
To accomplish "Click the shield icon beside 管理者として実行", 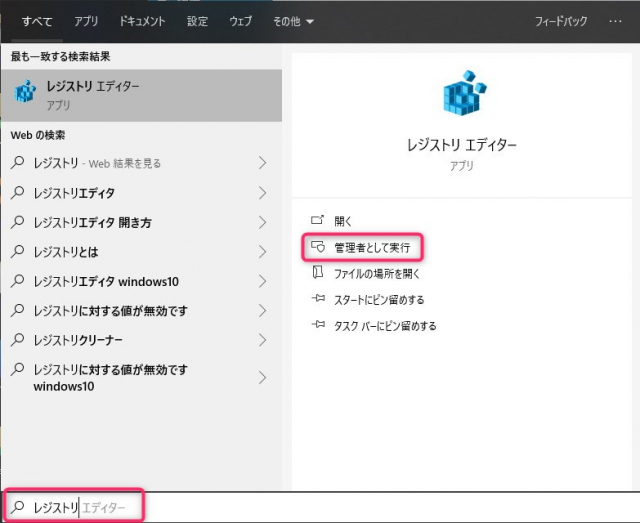I will point(318,247).
